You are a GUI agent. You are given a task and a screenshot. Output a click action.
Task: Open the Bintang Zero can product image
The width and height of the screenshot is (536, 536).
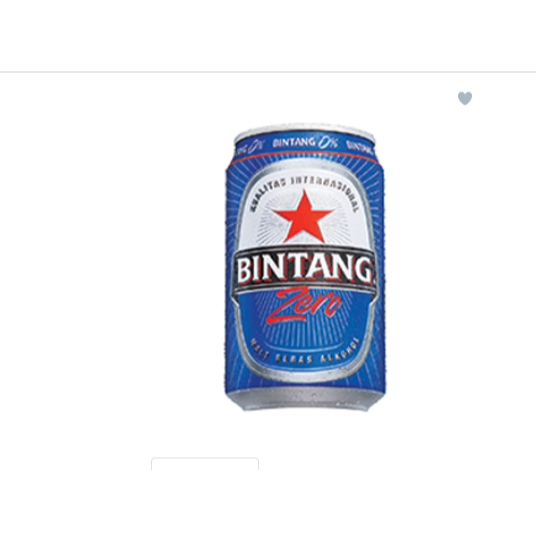click(x=305, y=267)
